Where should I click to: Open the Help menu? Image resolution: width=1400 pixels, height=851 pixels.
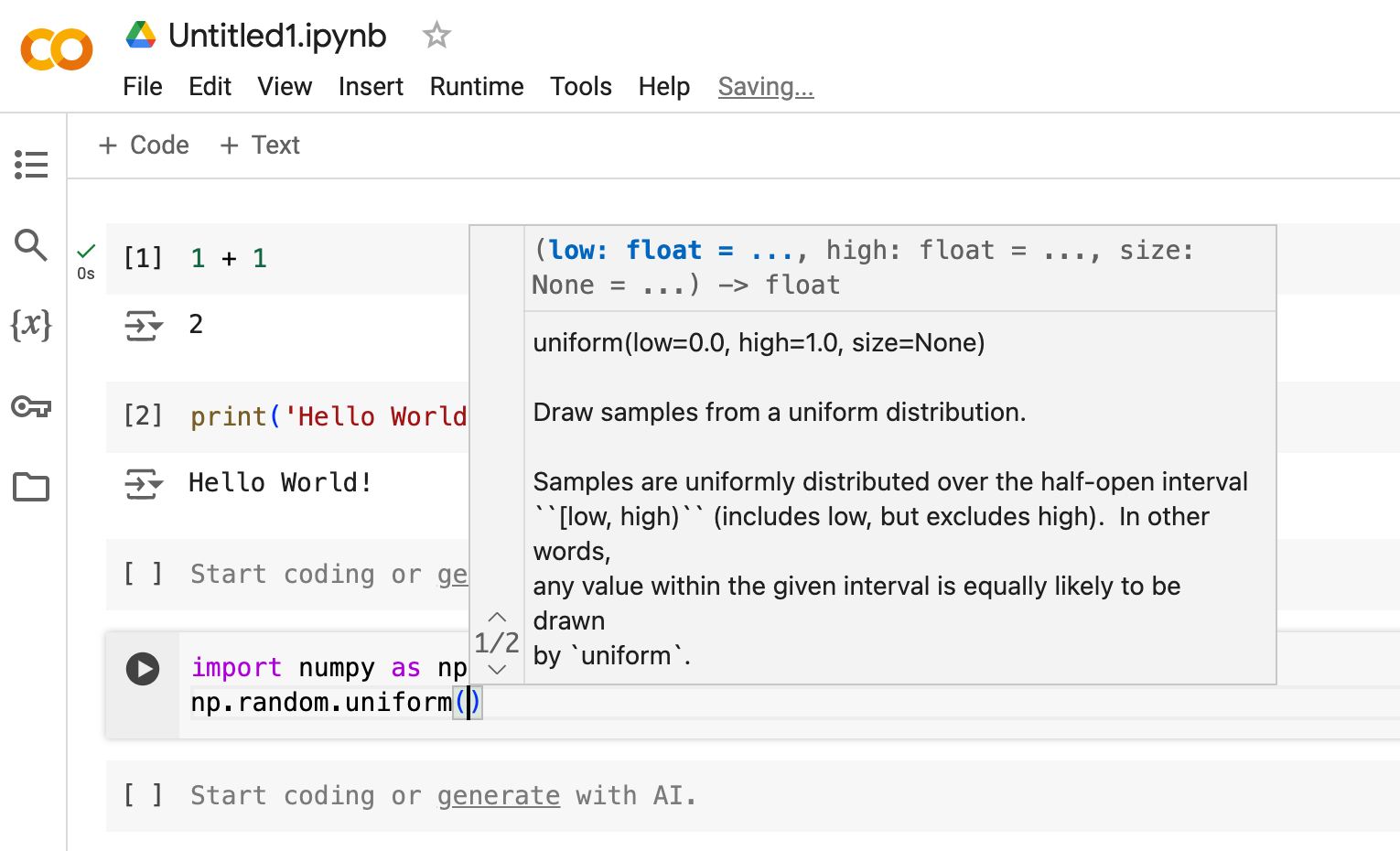pos(664,86)
